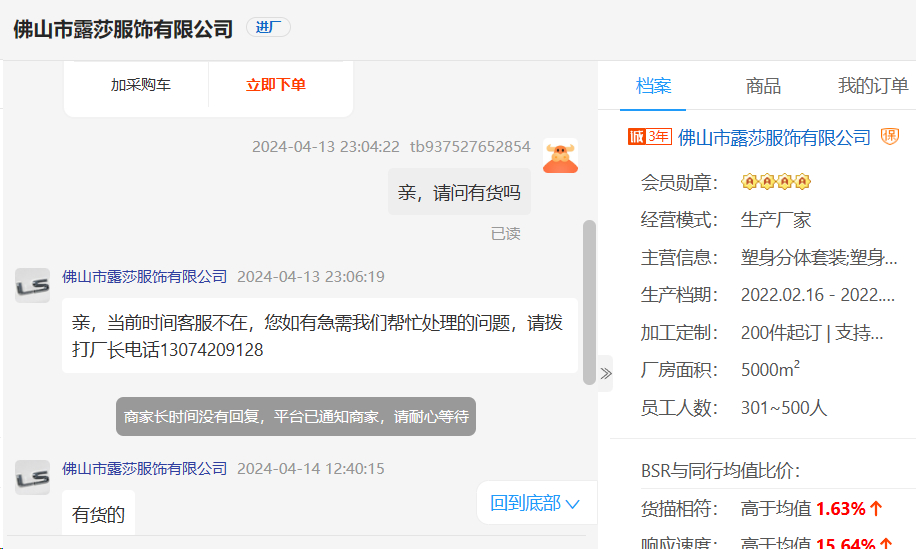Viewport: 916px width, 549px height.
Task: Switch to the 商品 tab
Action: click(763, 86)
